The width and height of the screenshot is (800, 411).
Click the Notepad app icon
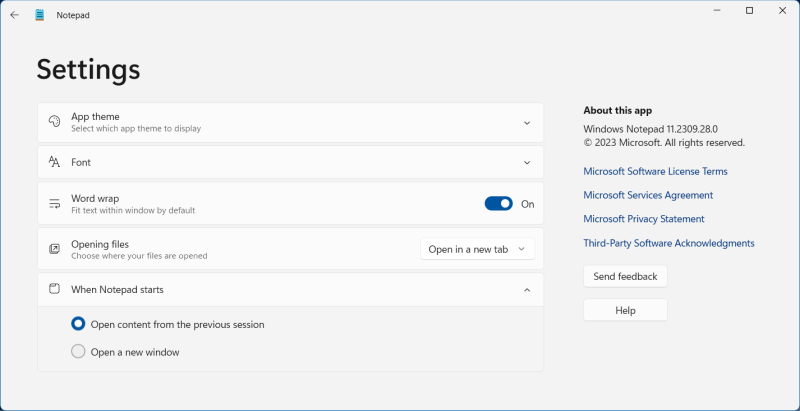(40, 15)
